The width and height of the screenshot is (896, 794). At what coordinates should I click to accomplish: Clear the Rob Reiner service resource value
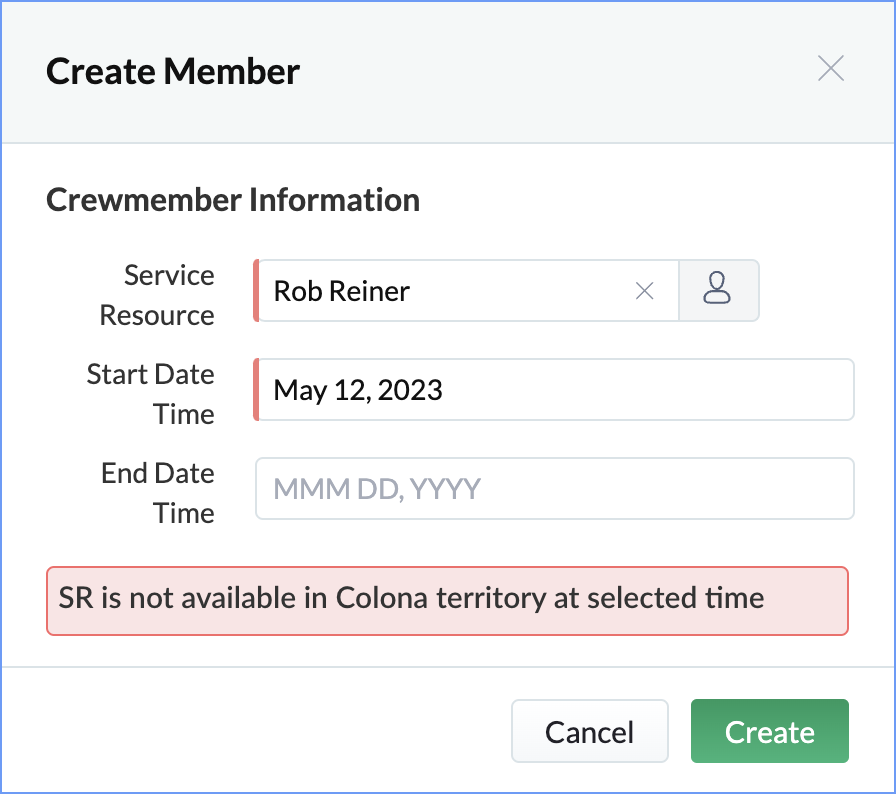pos(645,291)
